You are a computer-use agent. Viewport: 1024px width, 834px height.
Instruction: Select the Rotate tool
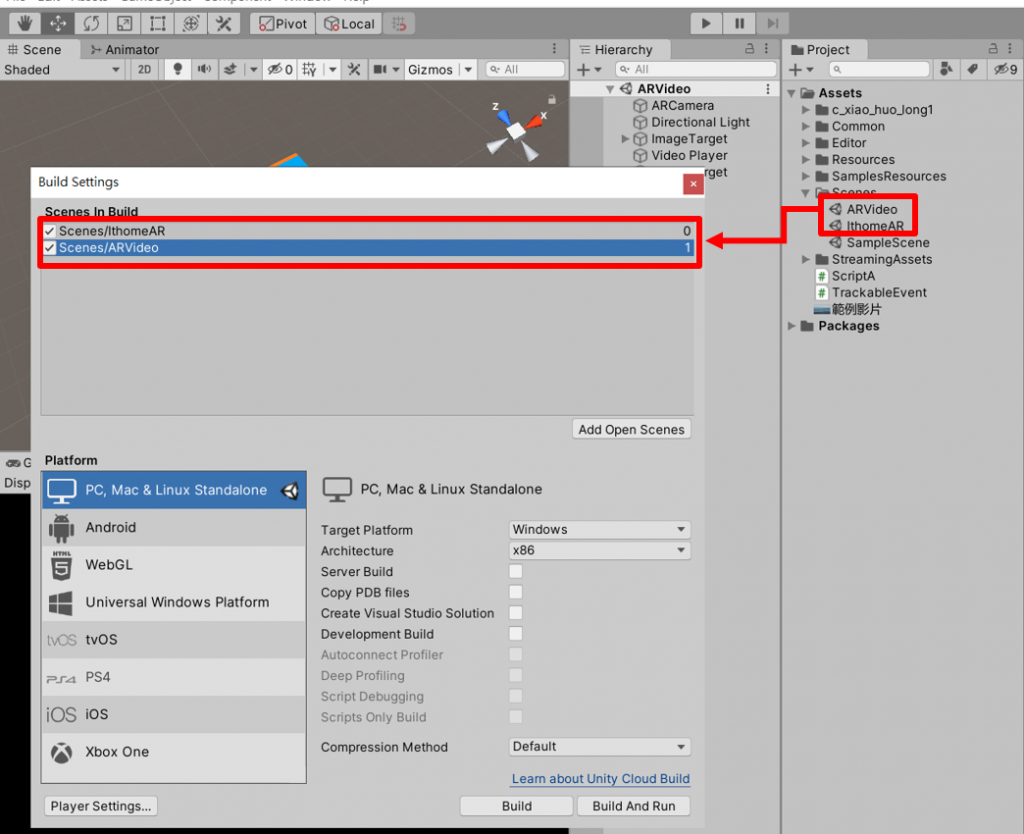[x=91, y=24]
